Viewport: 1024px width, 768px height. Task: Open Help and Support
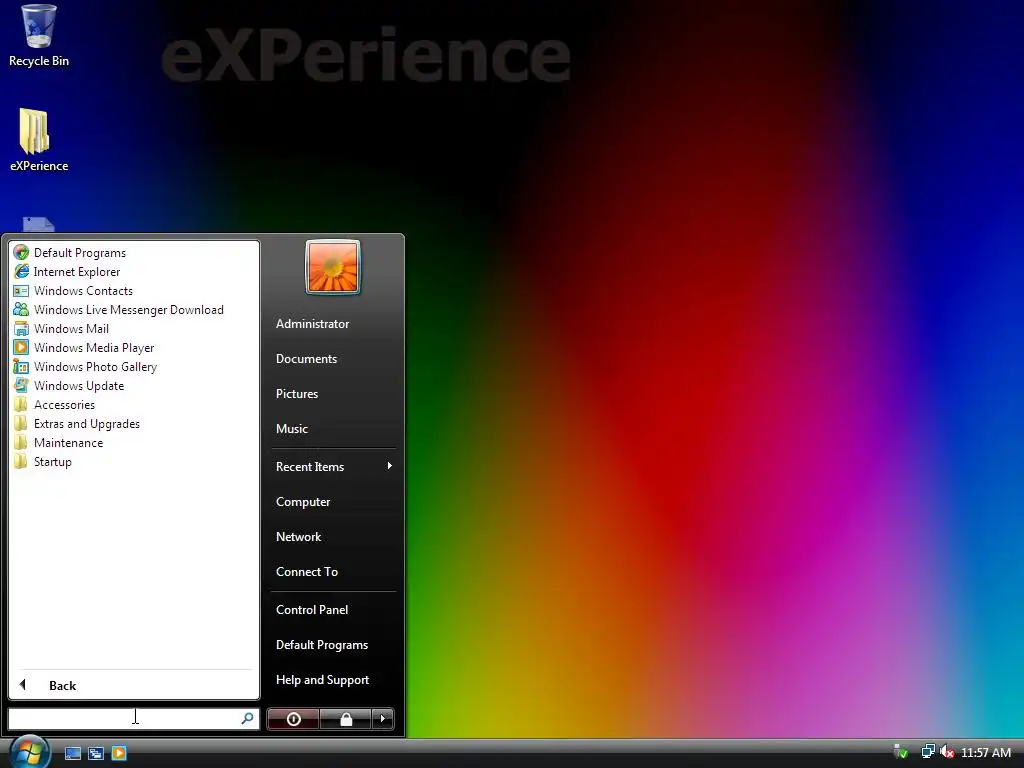(322, 680)
